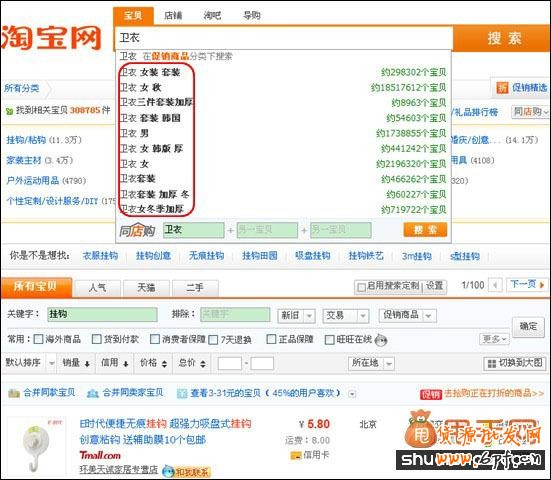The height and width of the screenshot is (480, 551).
Task: Check the 海外商品 option
Action: tap(38, 339)
